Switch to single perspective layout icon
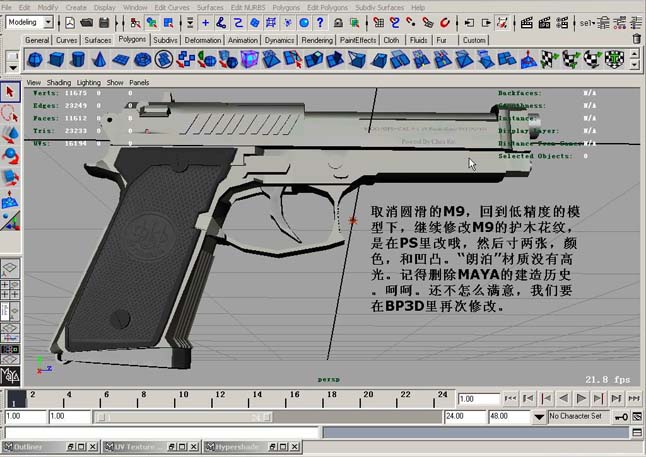This screenshot has width=646, height=457. (10, 268)
